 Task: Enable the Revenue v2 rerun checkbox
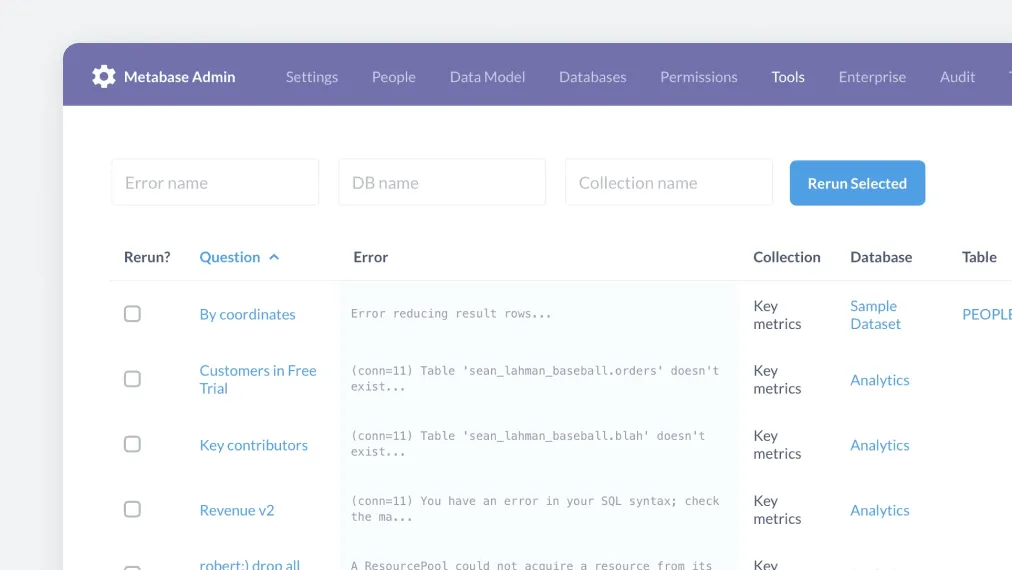132,509
